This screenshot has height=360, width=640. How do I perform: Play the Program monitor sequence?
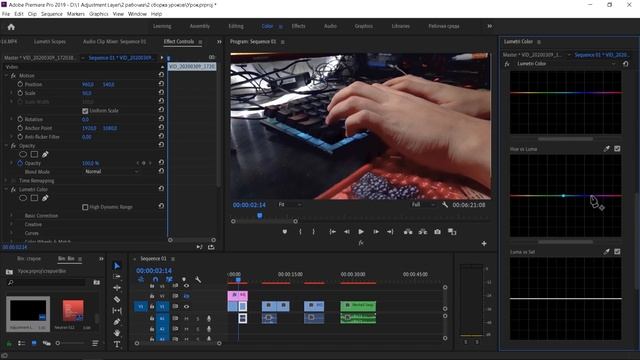[x=361, y=232]
